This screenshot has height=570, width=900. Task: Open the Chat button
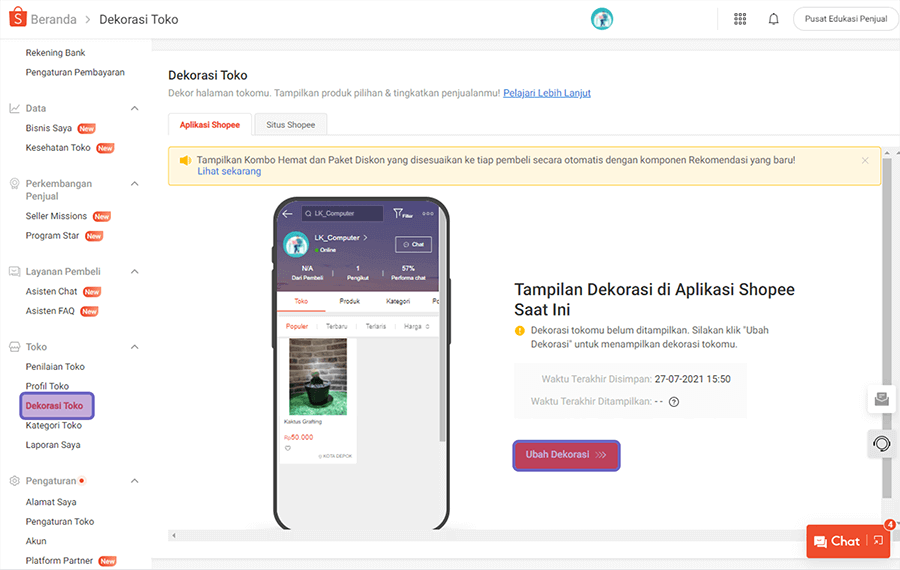(838, 541)
